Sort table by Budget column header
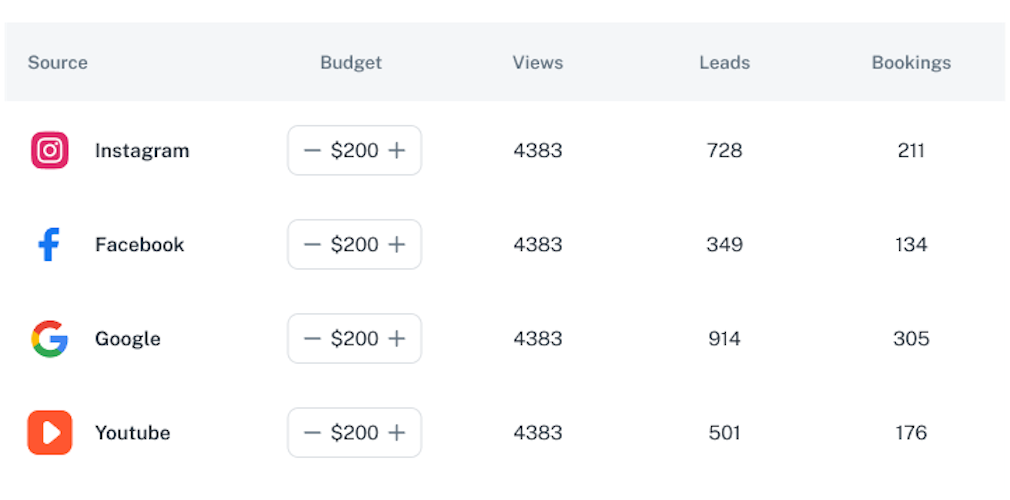Screen dimensions: 1010x500 click(x=351, y=62)
